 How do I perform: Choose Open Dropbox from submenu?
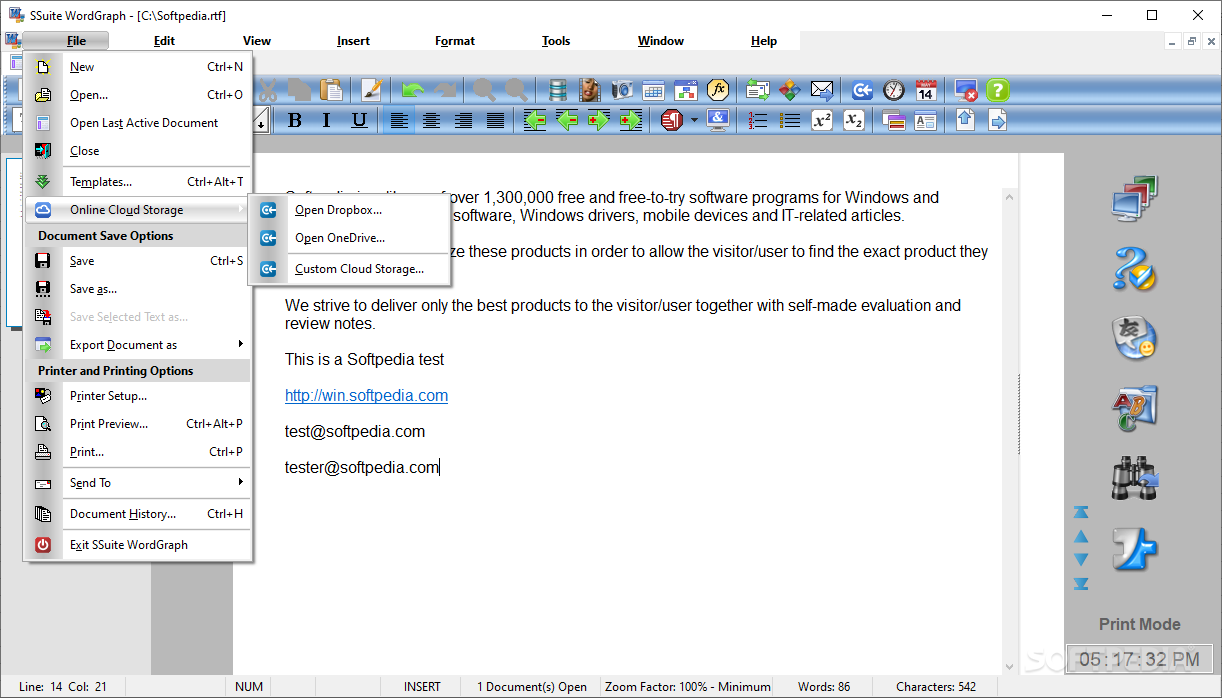350,210
